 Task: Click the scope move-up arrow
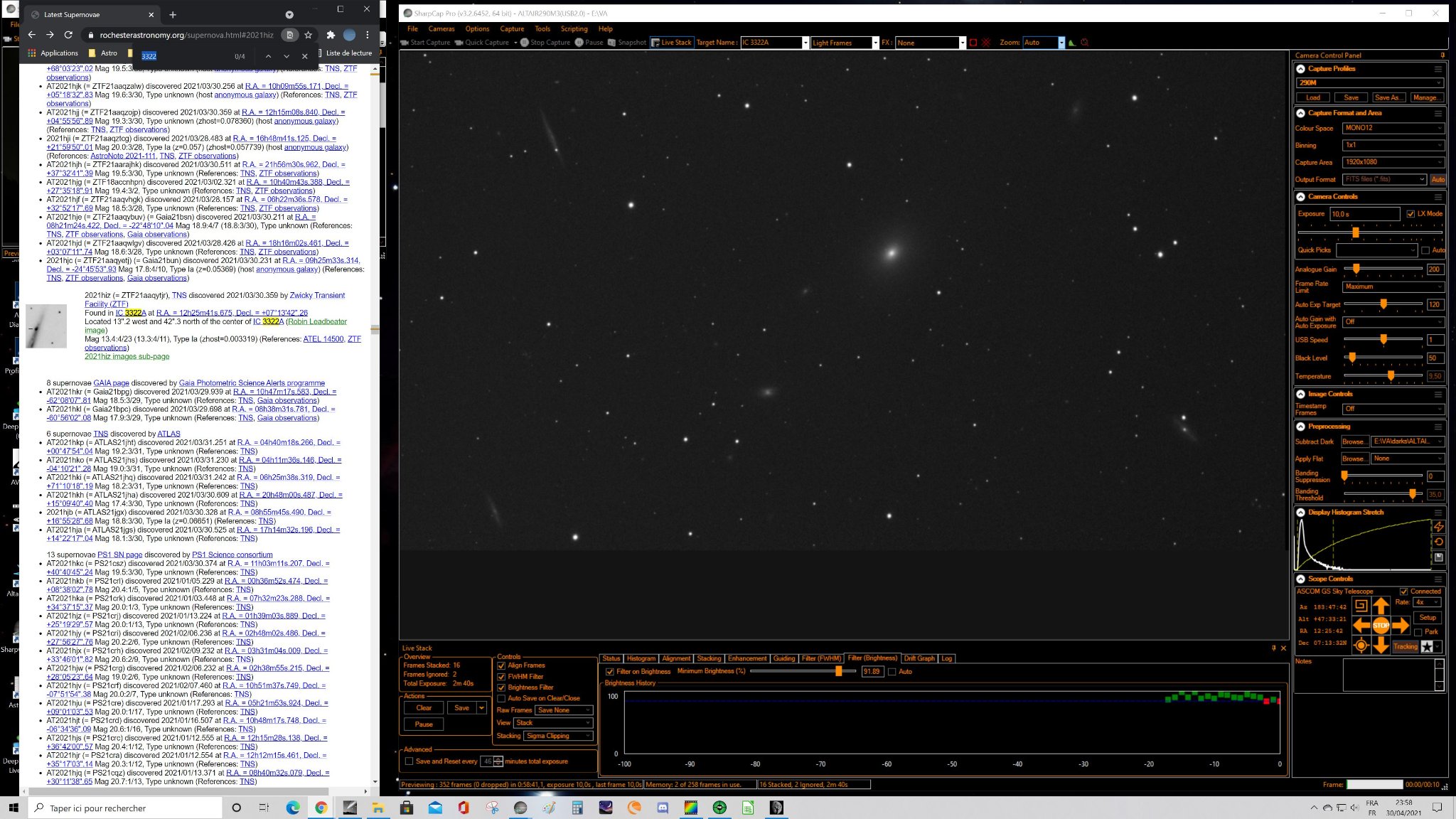point(1381,606)
